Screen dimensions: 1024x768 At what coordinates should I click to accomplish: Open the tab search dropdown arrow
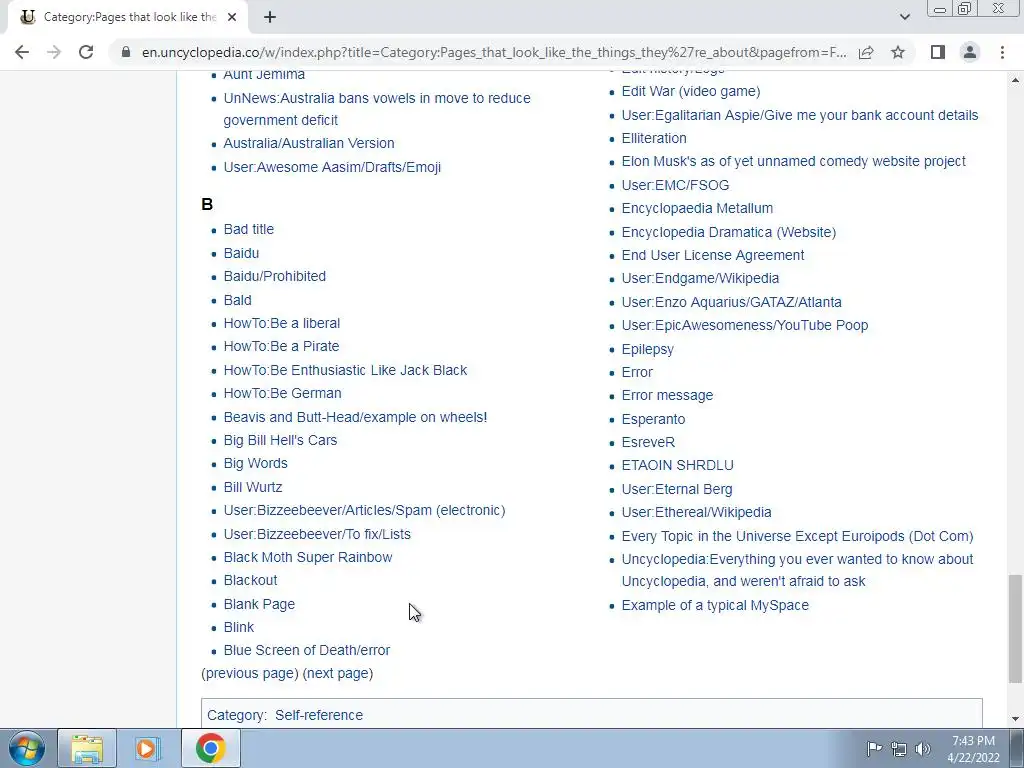point(904,17)
